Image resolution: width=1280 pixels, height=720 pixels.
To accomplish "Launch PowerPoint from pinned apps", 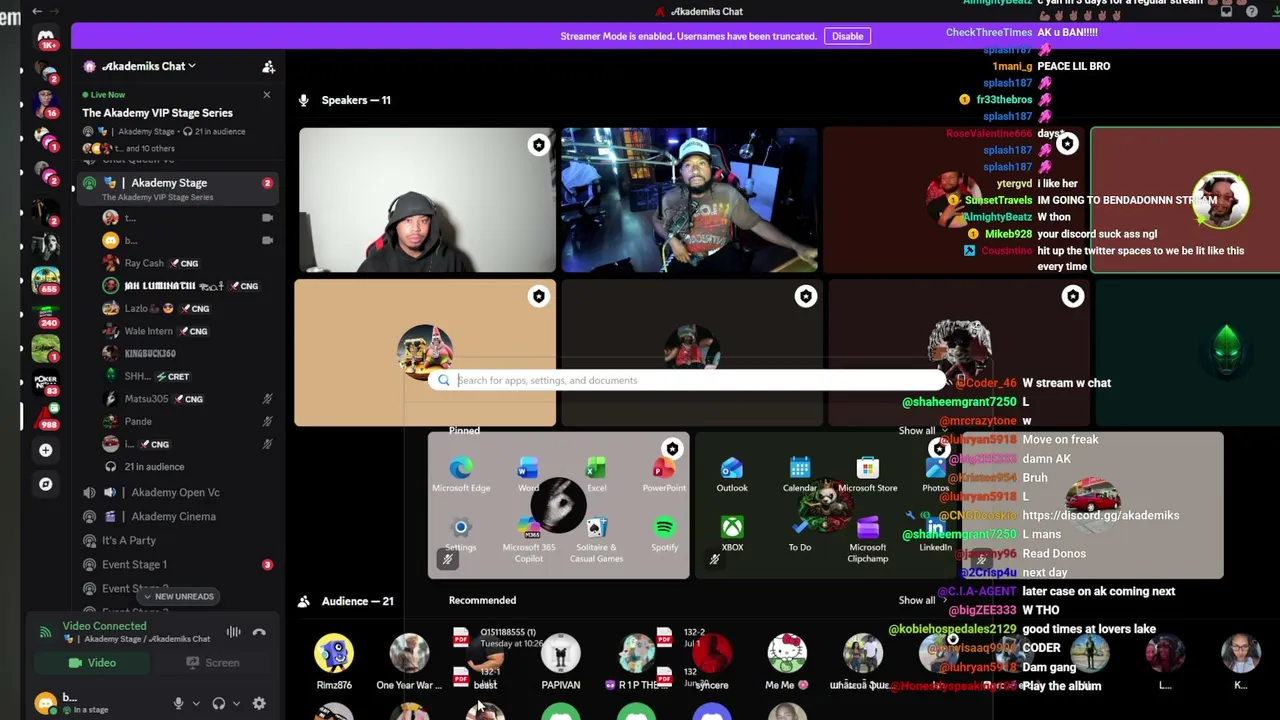I will point(664,474).
